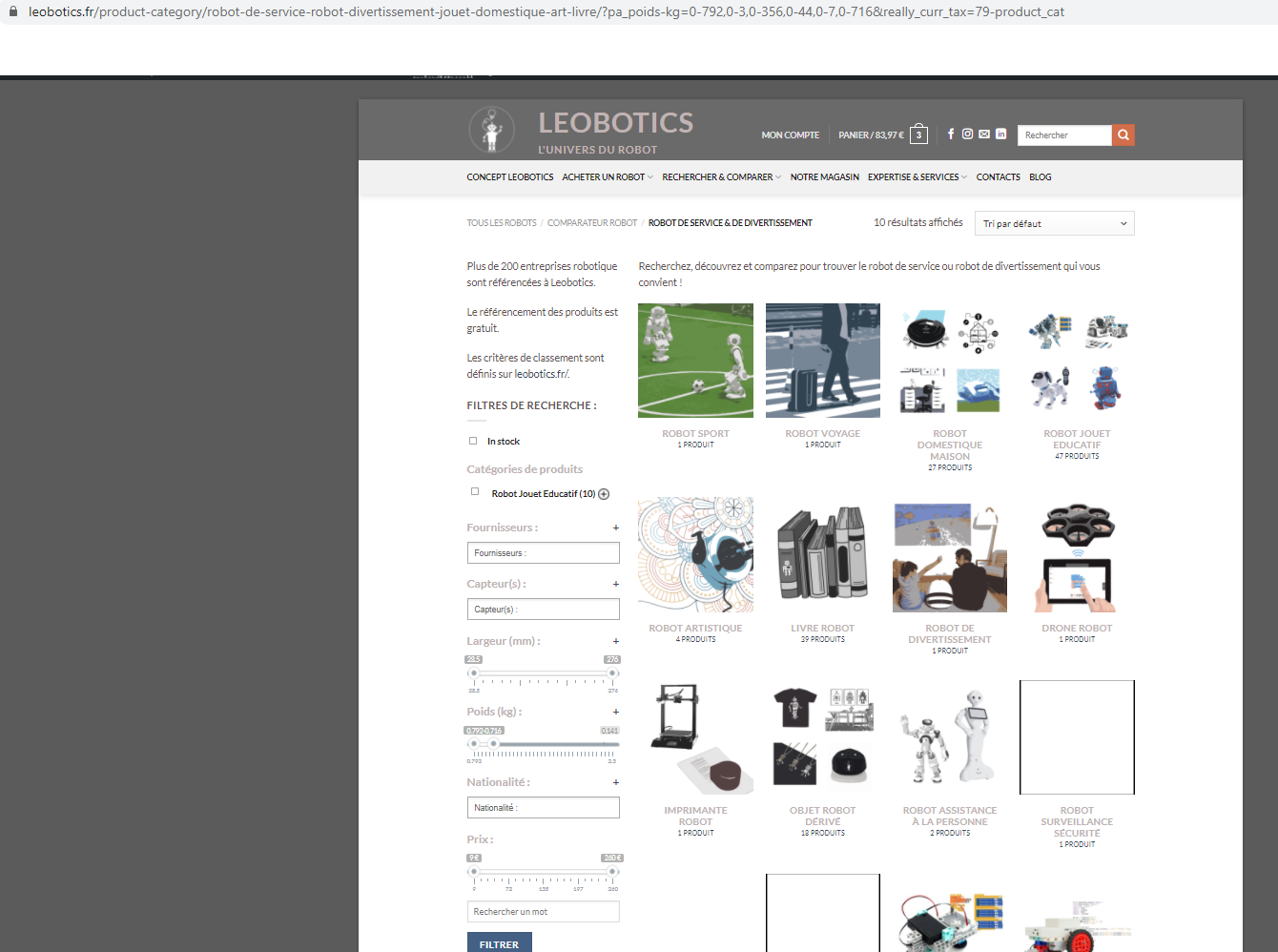Open the shopping cart bag icon
Screen dimensions: 1278x952
[x=918, y=135]
